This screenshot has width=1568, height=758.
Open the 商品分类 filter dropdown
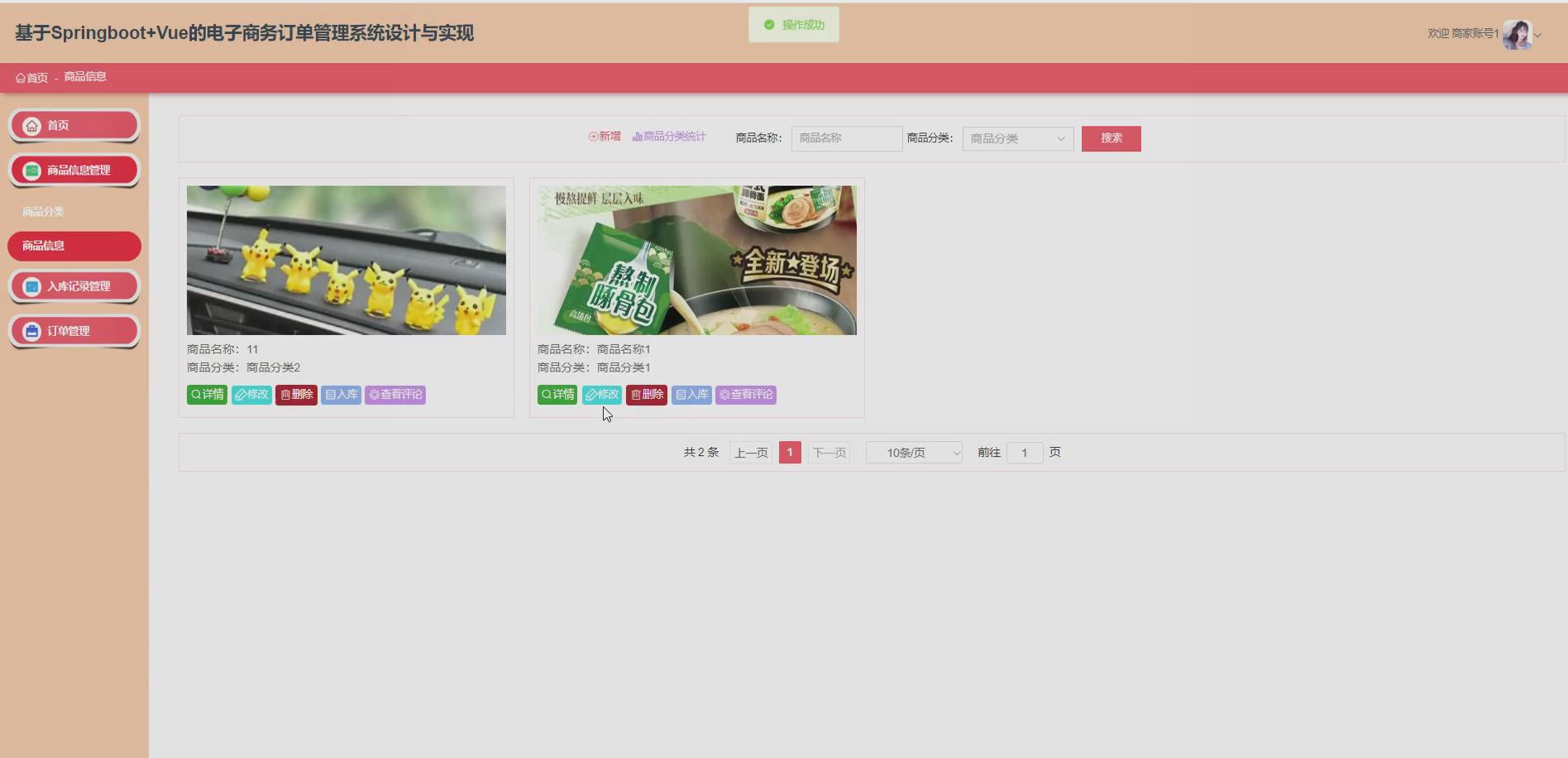click(1017, 138)
